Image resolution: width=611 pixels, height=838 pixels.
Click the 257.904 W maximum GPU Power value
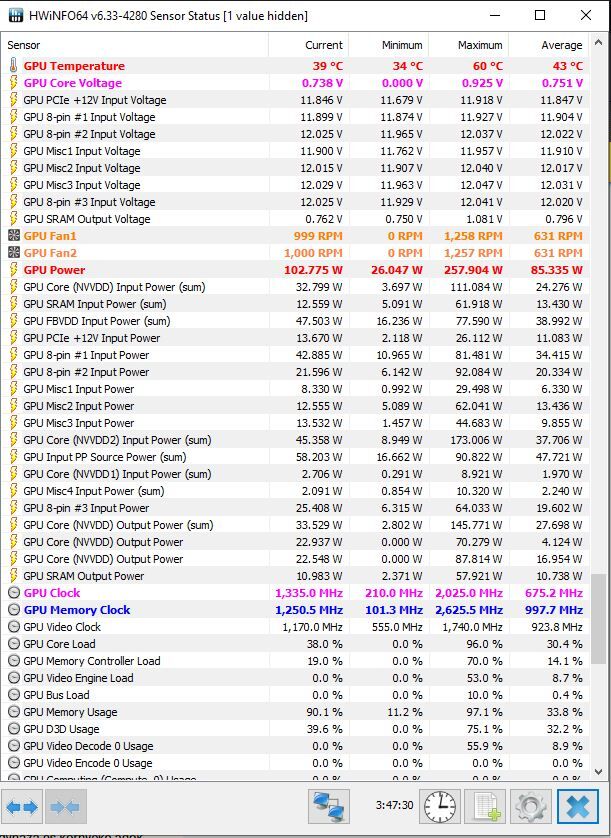click(473, 270)
